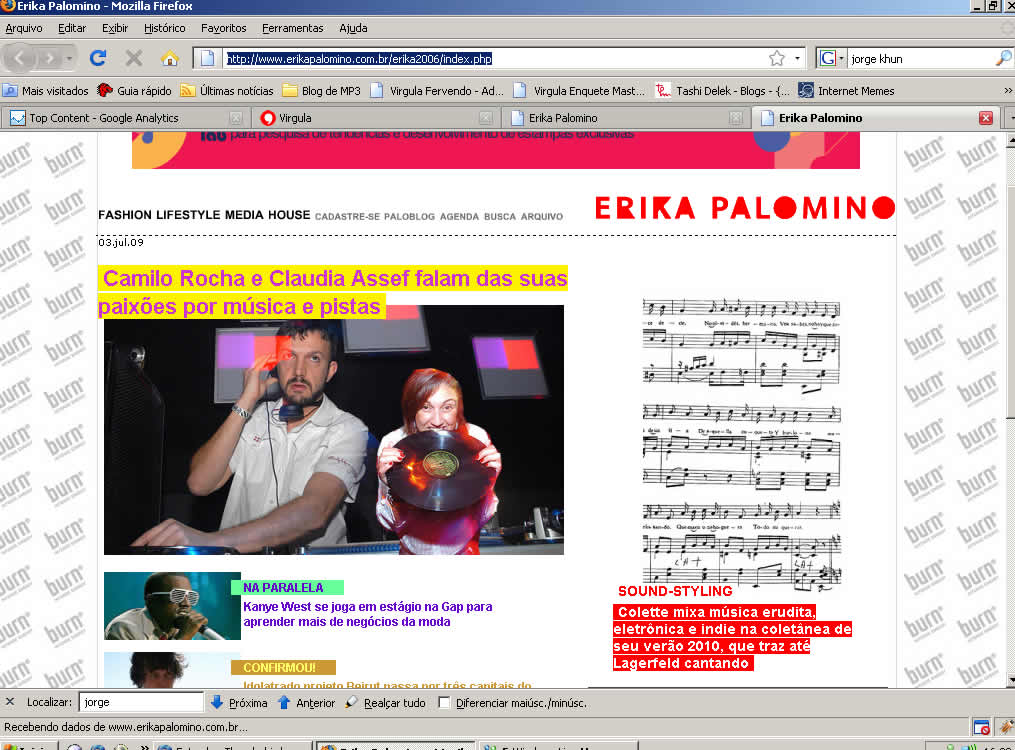Image resolution: width=1015 pixels, height=750 pixels.
Task: Open the Favoritos menu
Action: pos(223,28)
